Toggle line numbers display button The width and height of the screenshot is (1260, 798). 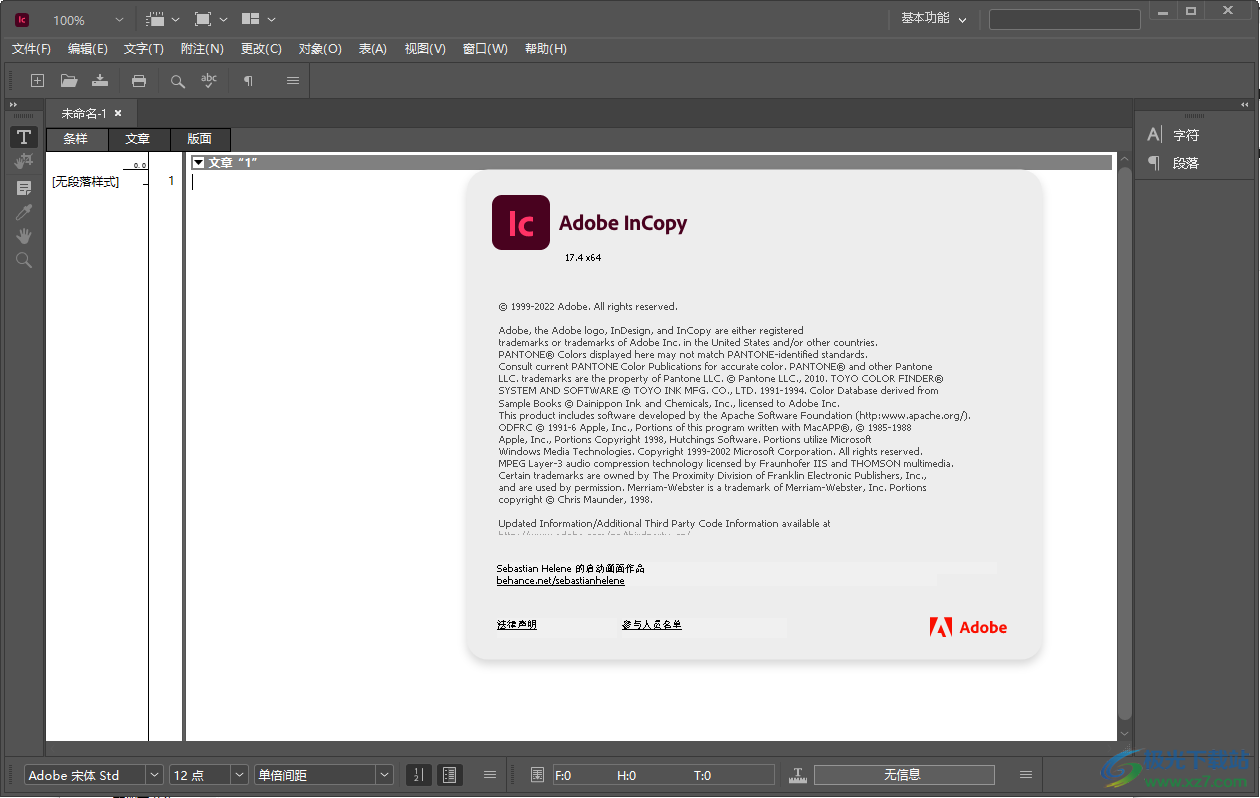tap(419, 775)
